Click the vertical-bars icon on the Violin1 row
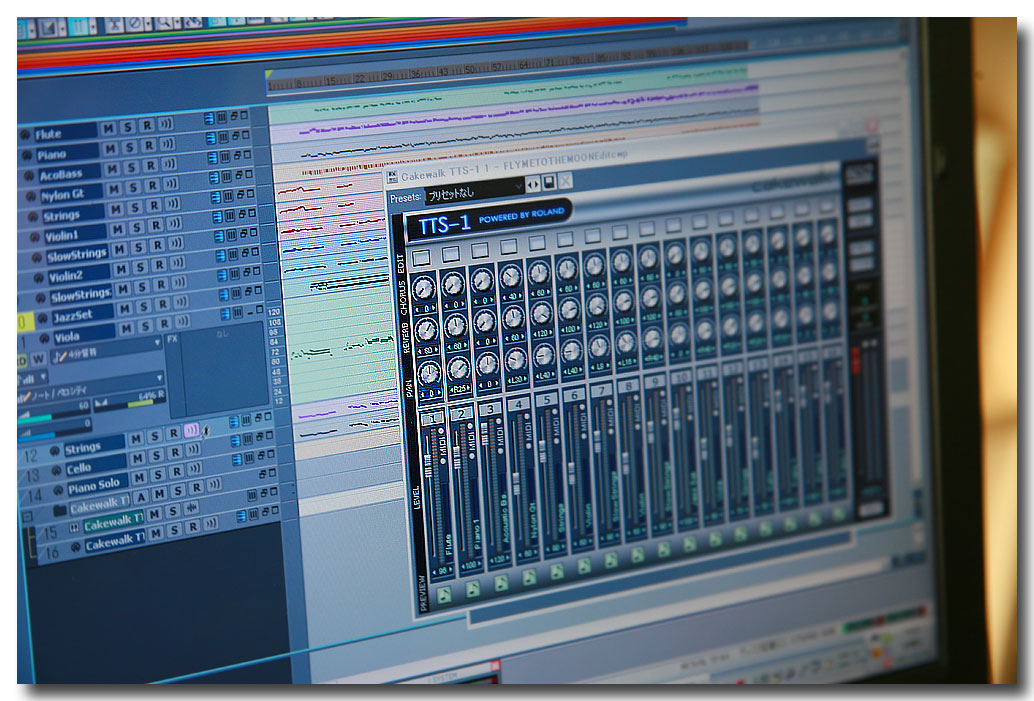Viewport: 1034px width, 701px height. tap(231, 235)
